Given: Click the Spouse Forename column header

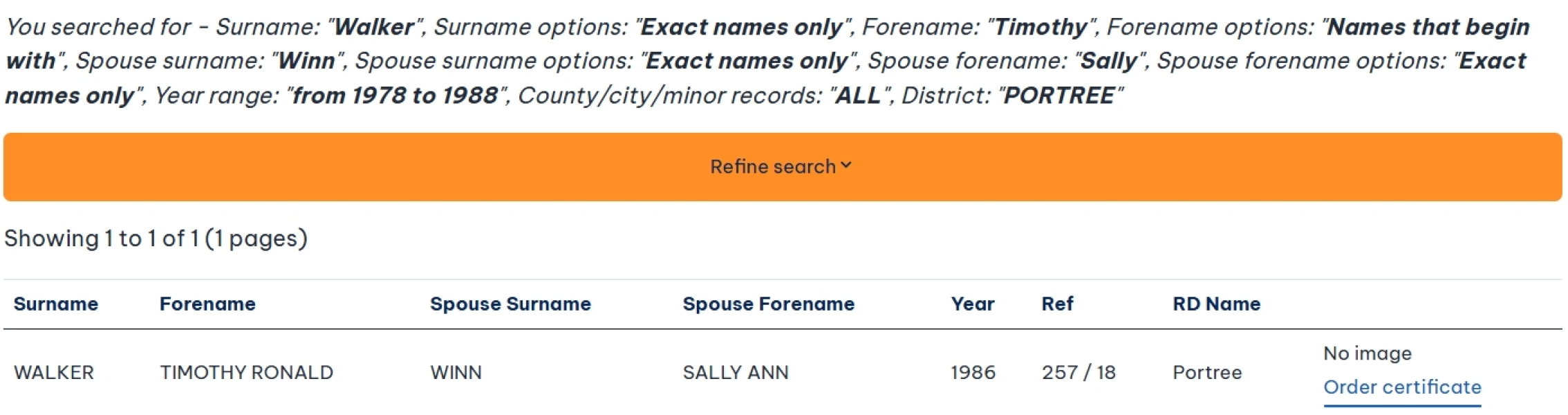Looking at the screenshot, I should pos(768,304).
